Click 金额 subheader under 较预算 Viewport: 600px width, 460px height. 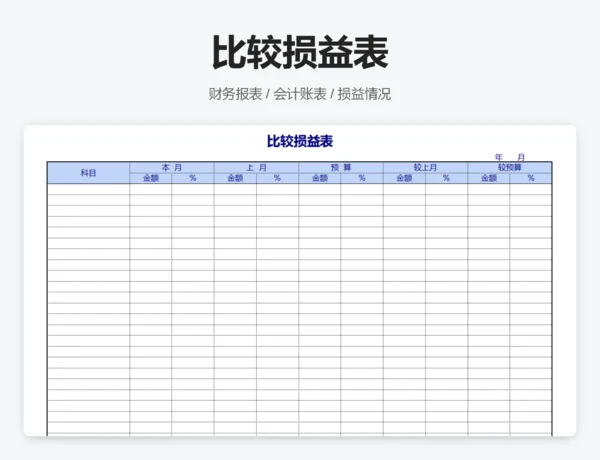coord(489,178)
